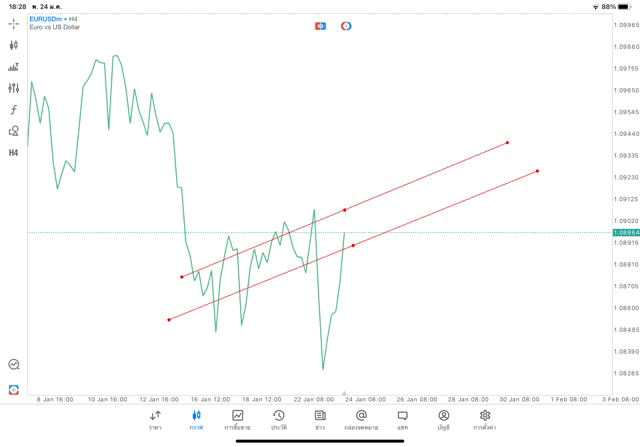Select the upper red trendline right endpoint

click(x=508, y=142)
